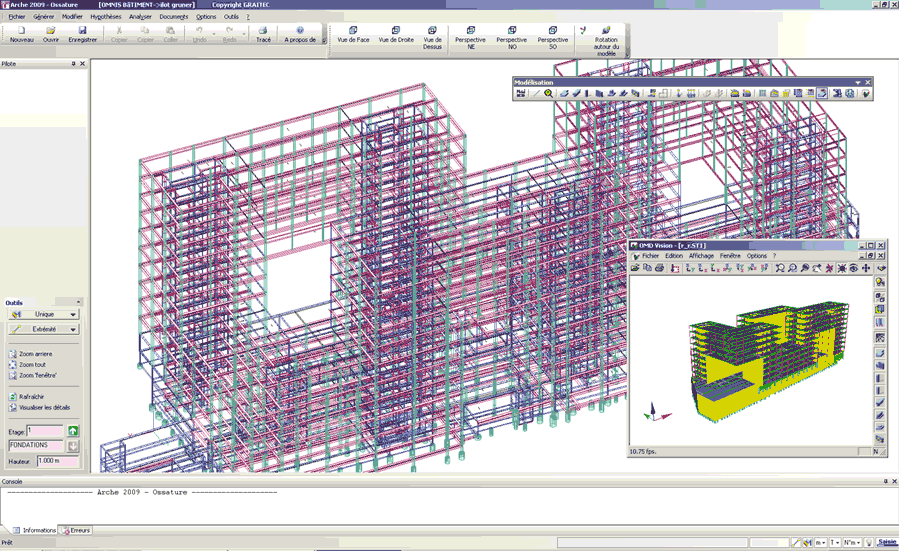Open the Fichier menu
This screenshot has width=899, height=551.
coord(17,17)
